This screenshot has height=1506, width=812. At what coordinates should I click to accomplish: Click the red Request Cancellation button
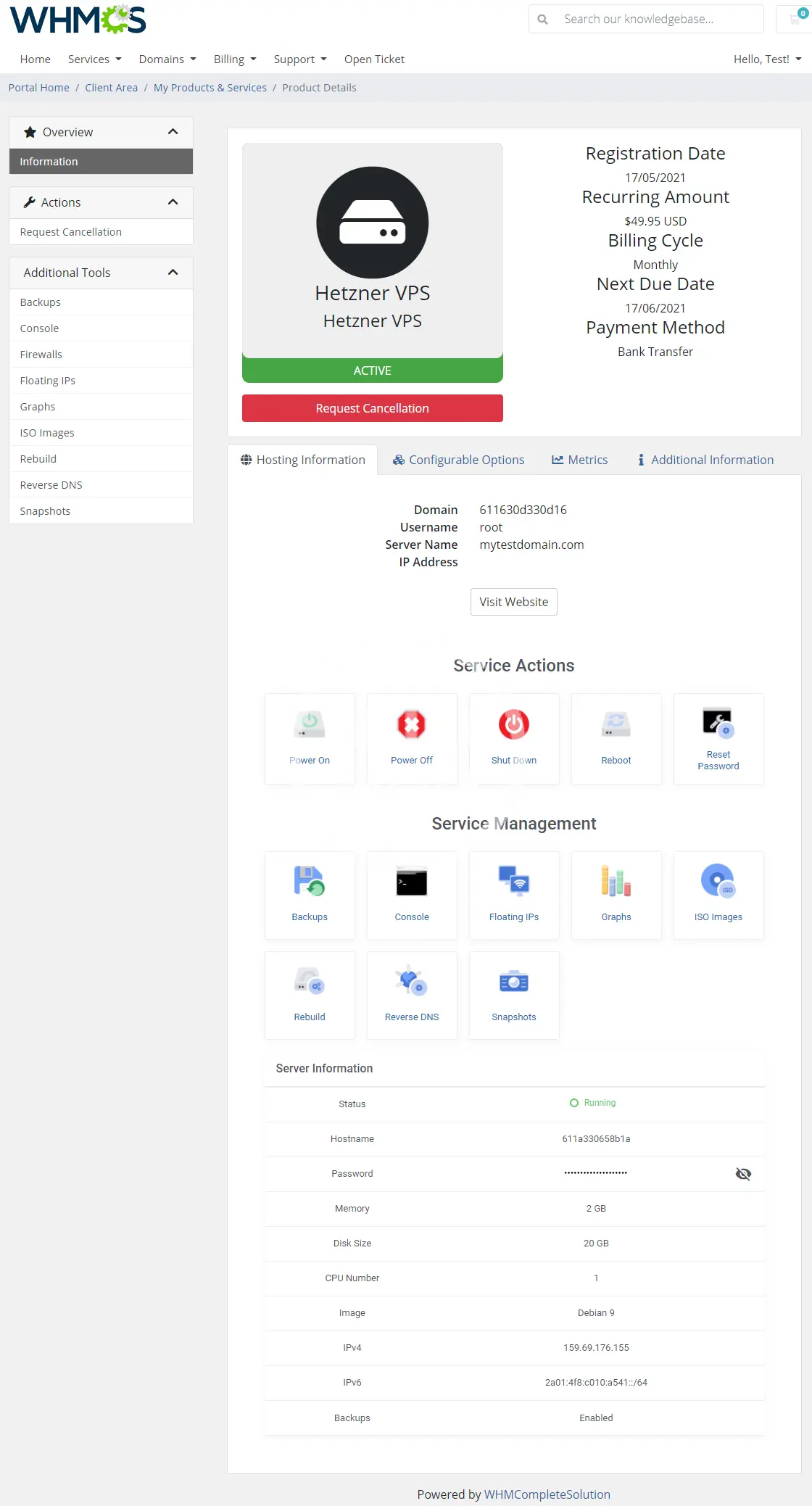[372, 408]
